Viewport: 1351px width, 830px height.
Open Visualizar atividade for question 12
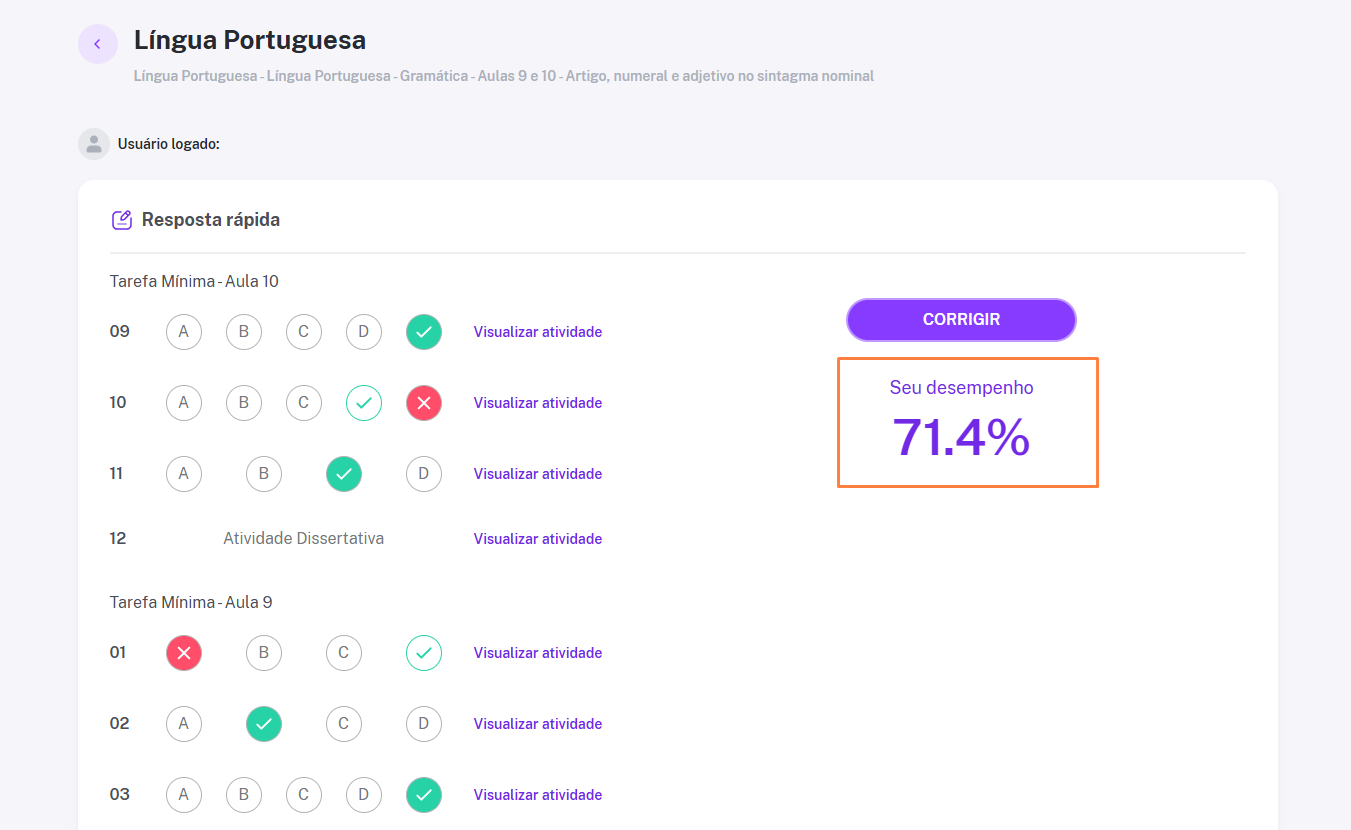click(538, 539)
